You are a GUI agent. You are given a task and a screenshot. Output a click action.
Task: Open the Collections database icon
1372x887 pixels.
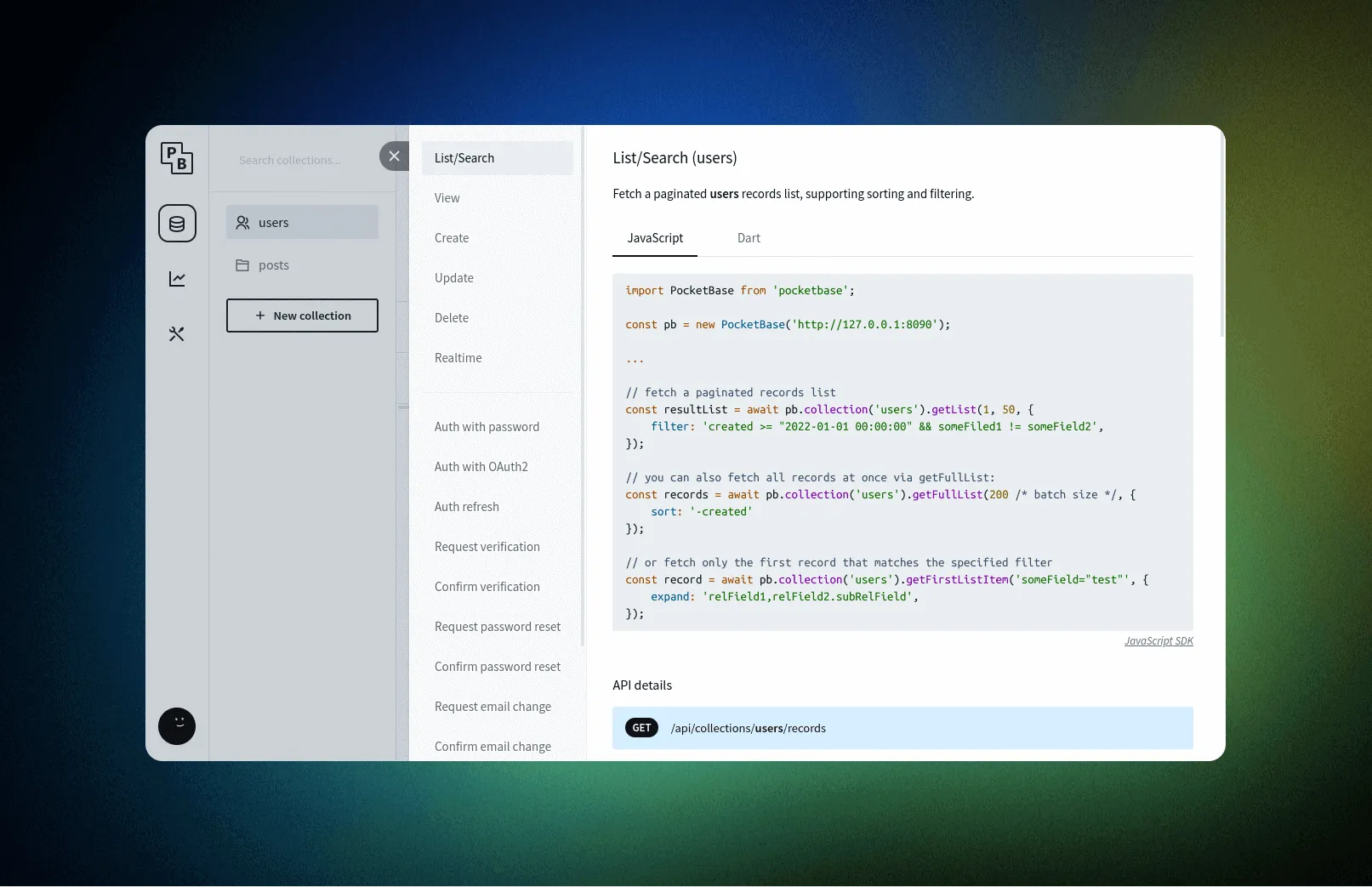tap(177, 224)
